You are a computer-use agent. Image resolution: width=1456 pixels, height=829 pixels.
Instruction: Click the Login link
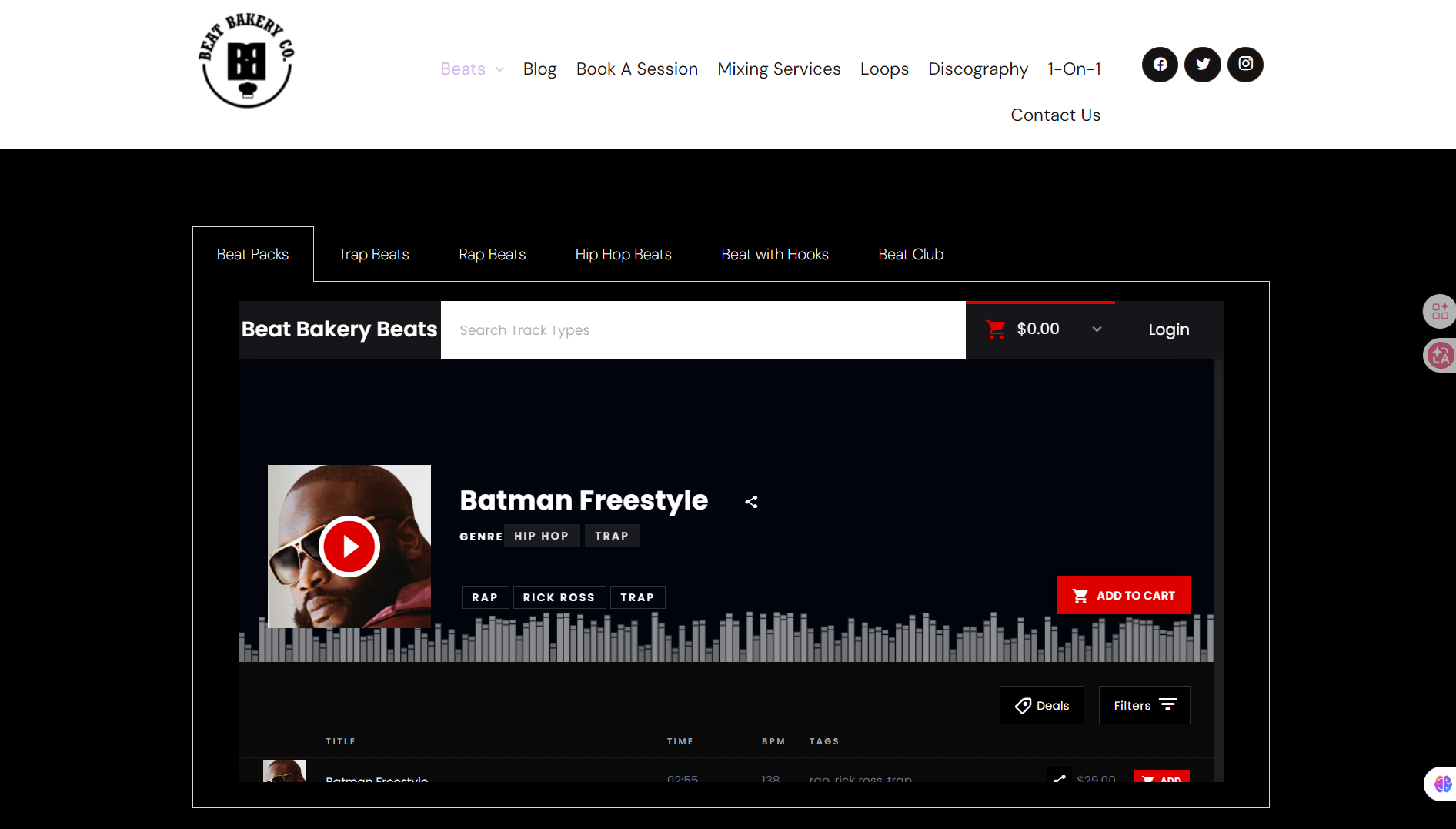(x=1169, y=329)
